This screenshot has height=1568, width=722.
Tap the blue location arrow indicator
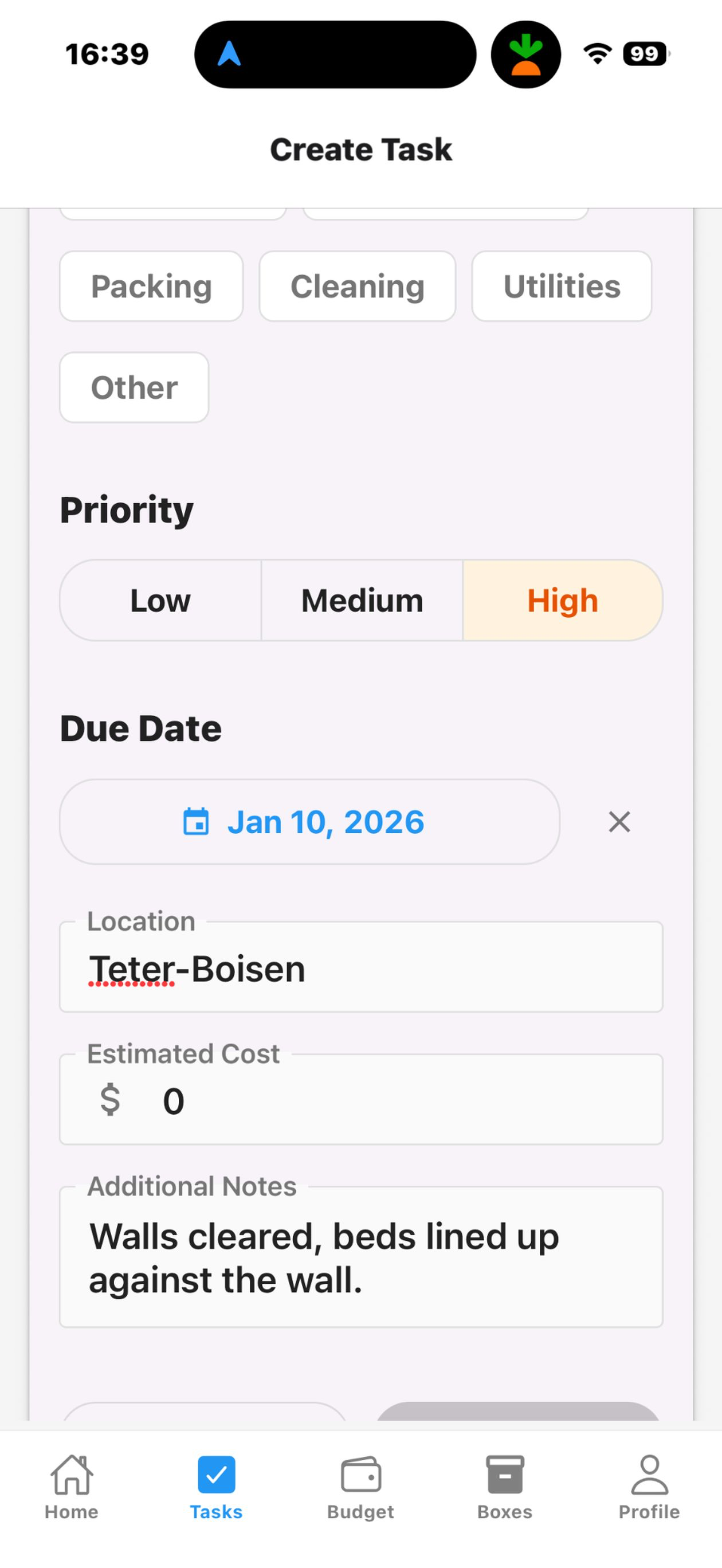pyautogui.click(x=230, y=53)
